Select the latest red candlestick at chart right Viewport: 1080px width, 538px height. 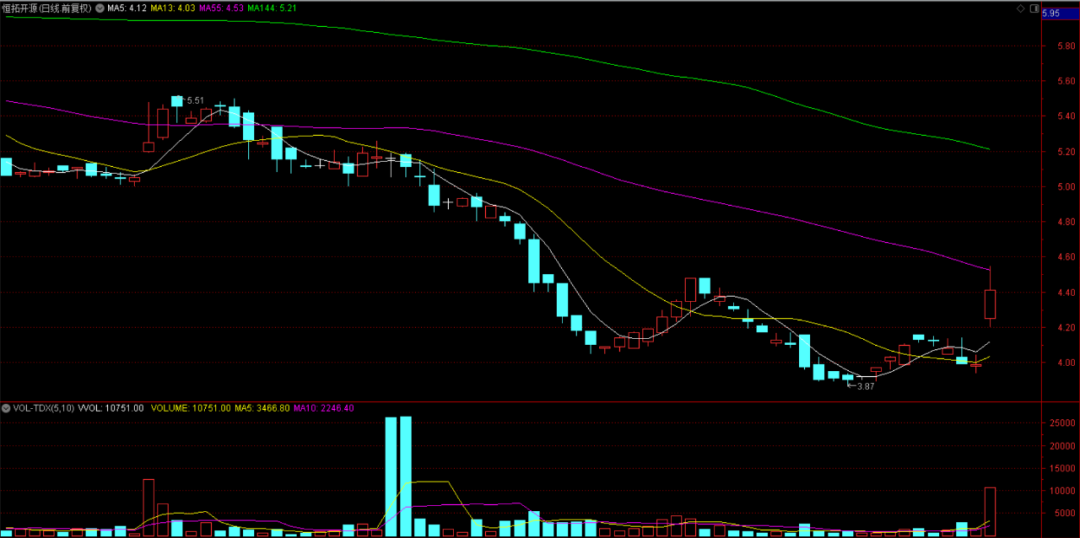(990, 304)
